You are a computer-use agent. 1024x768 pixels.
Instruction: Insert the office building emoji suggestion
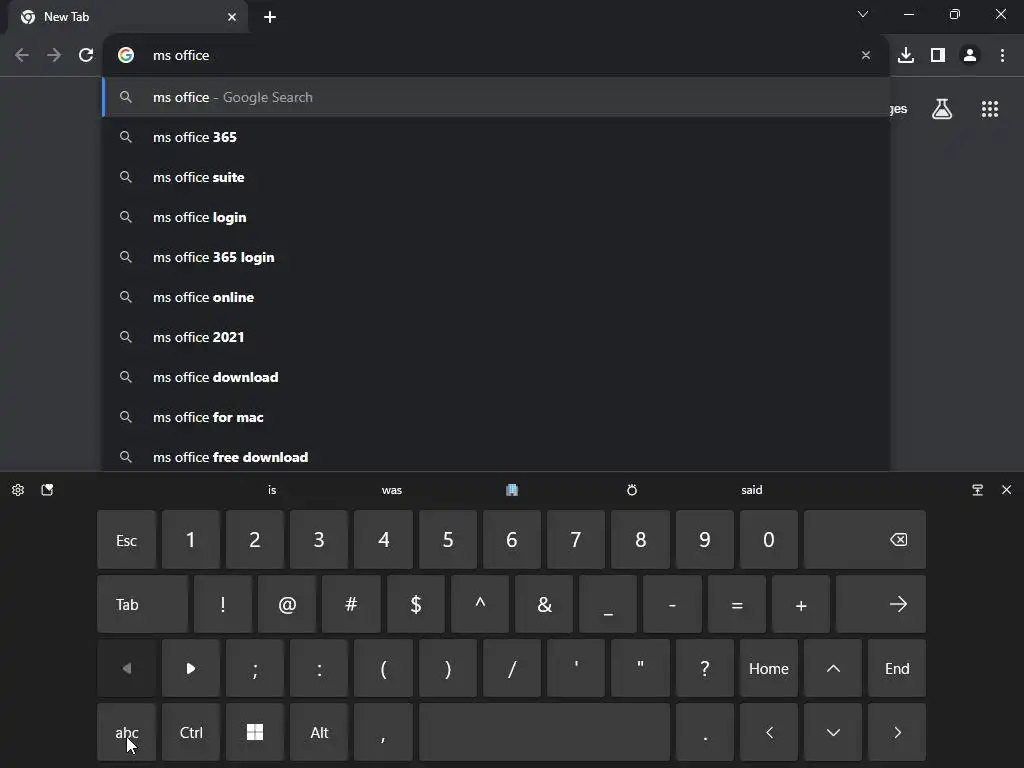(512, 490)
